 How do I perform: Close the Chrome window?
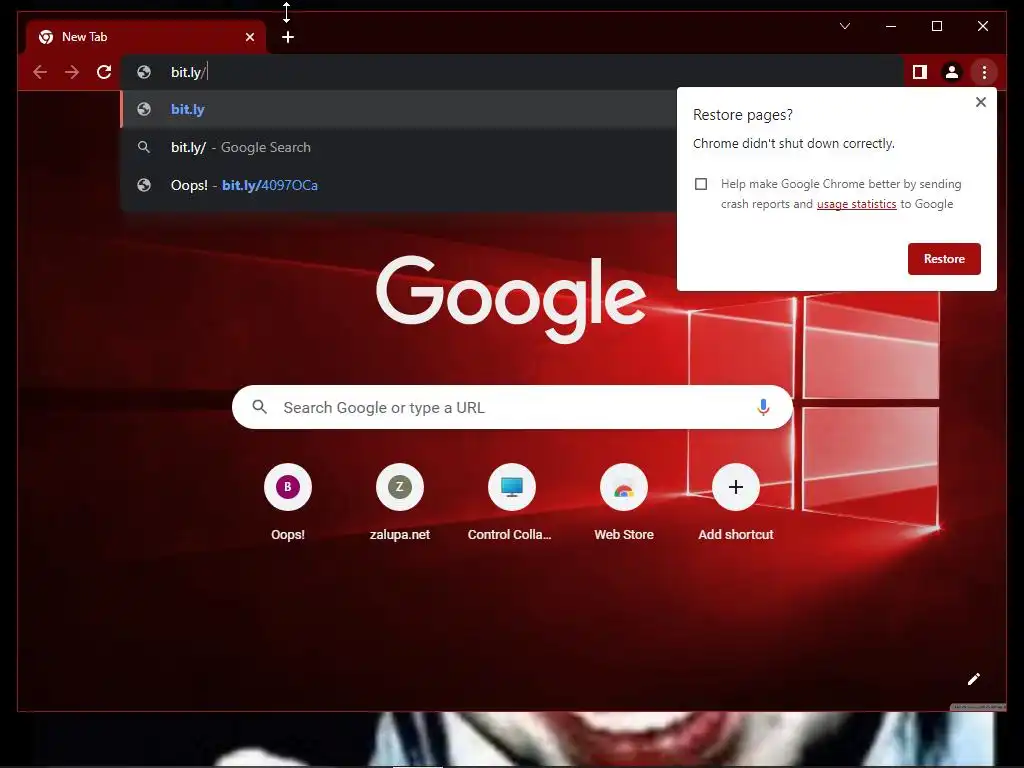point(983,26)
